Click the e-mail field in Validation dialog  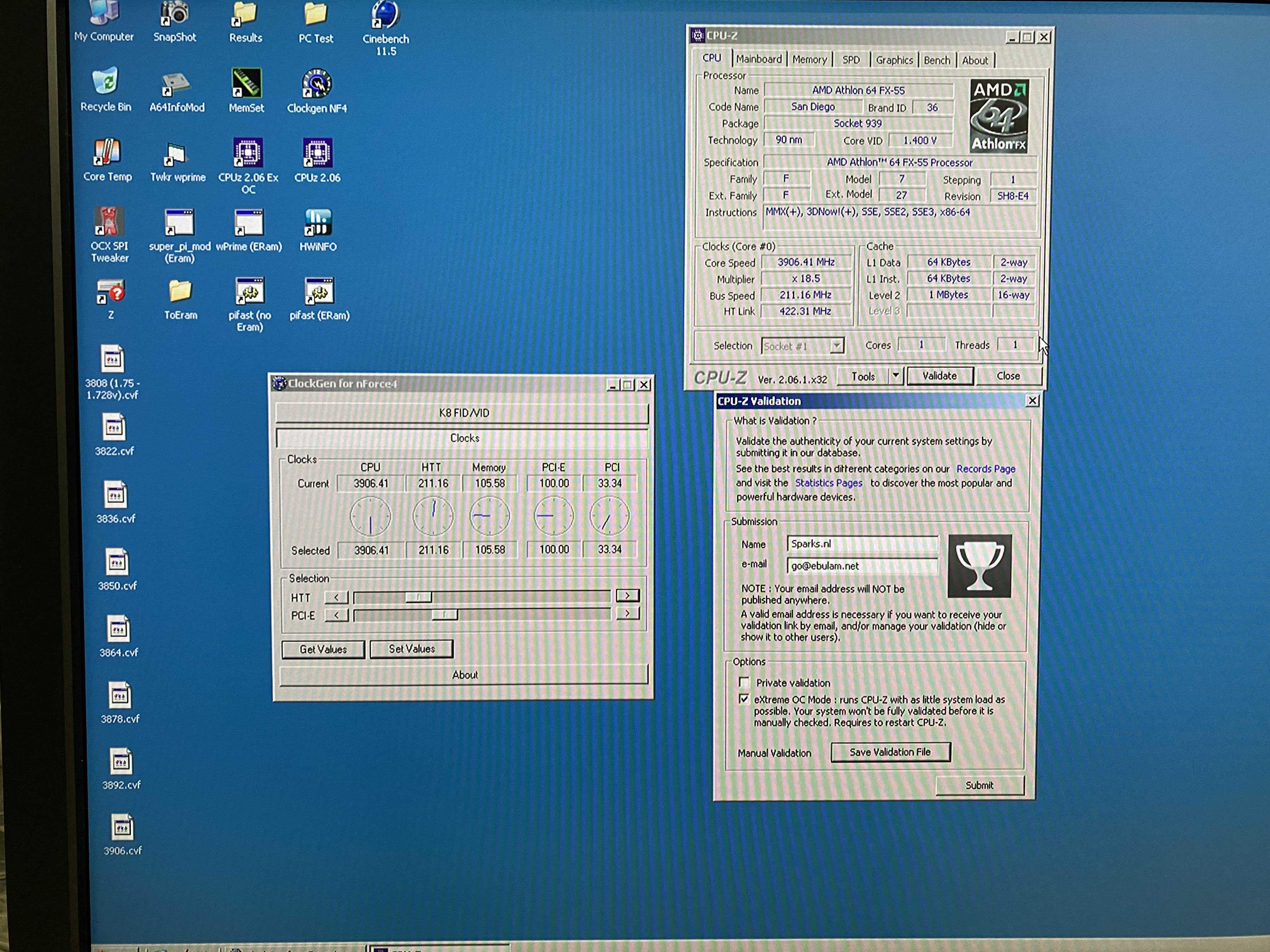pyautogui.click(x=862, y=565)
